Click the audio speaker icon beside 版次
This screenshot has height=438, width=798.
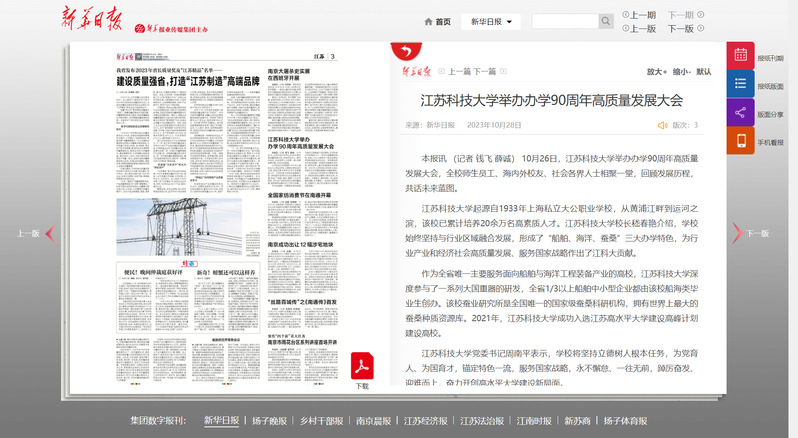coord(661,125)
